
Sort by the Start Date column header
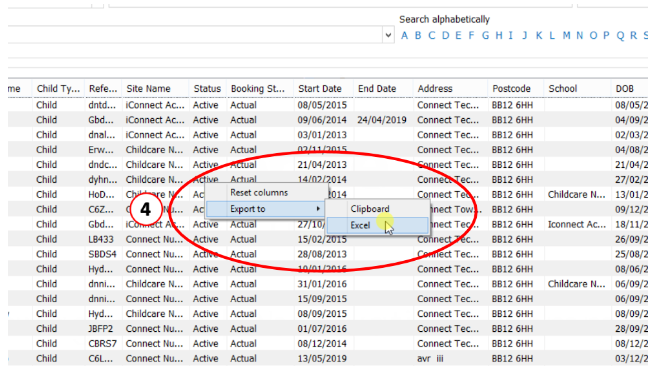(324, 89)
